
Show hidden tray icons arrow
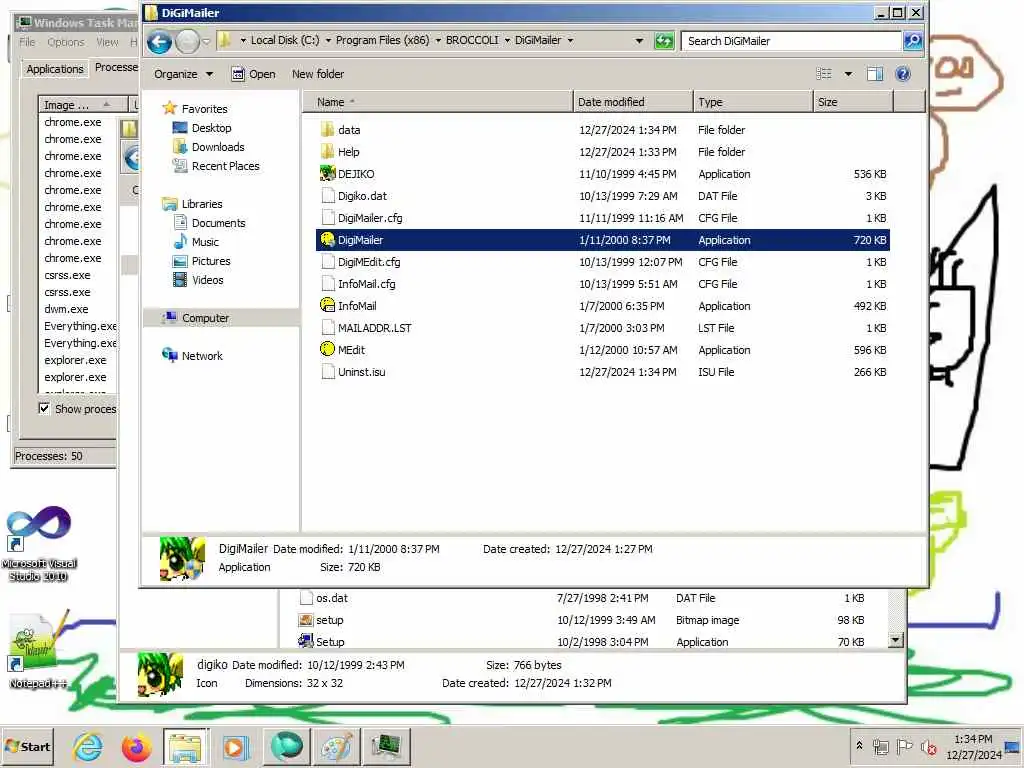tap(859, 745)
